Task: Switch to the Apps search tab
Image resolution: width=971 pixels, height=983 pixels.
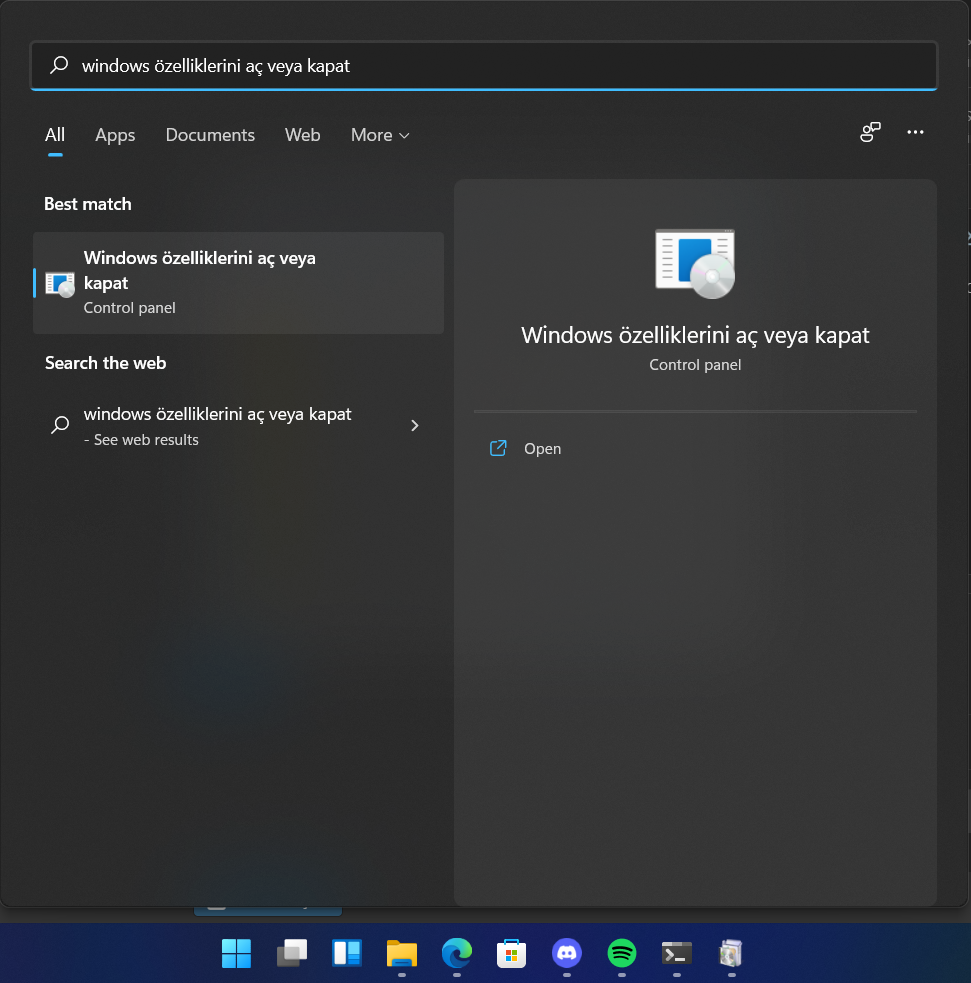Action: click(x=115, y=135)
